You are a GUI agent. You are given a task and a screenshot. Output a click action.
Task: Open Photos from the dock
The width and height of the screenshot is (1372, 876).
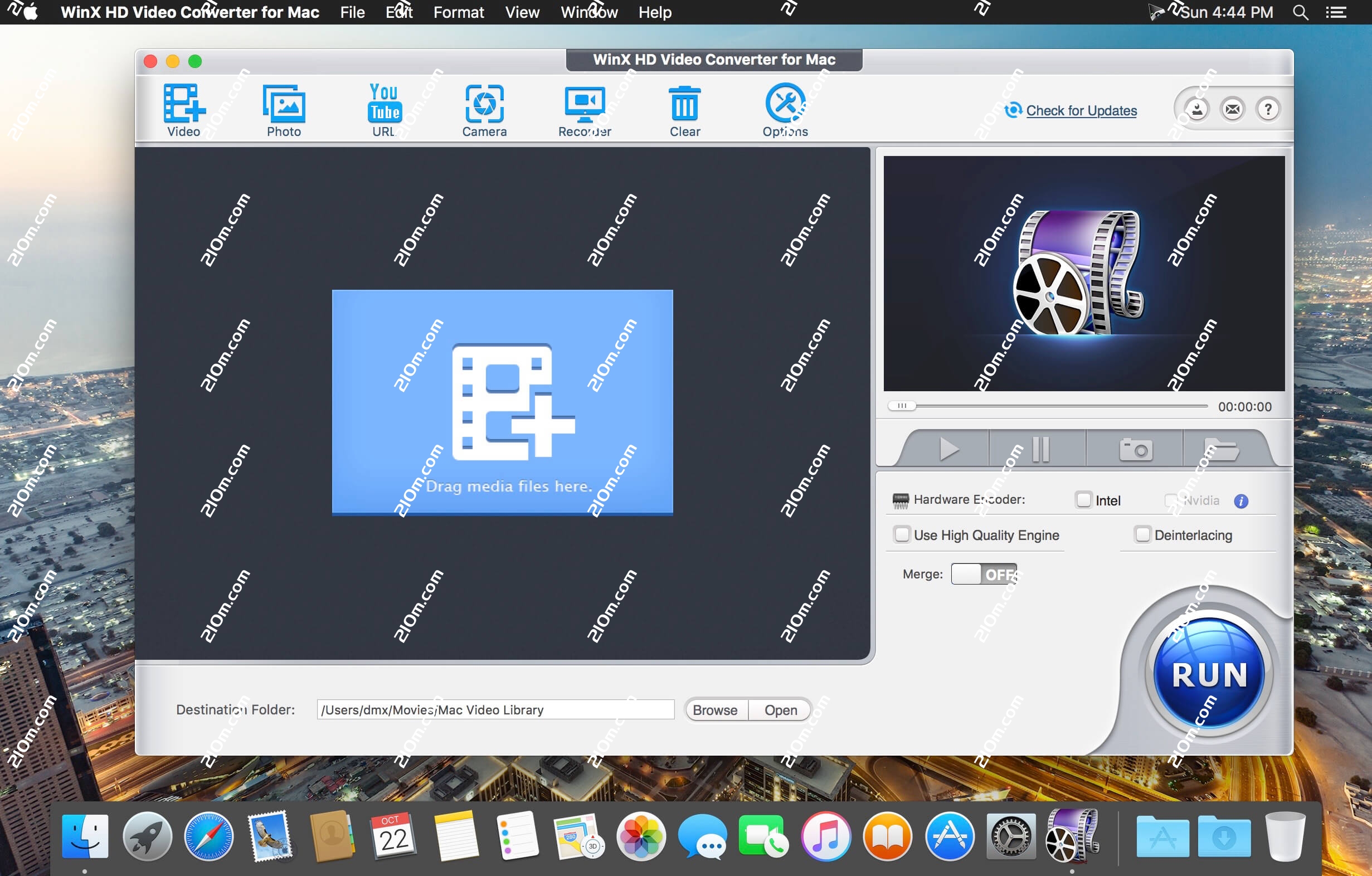pyautogui.click(x=641, y=836)
